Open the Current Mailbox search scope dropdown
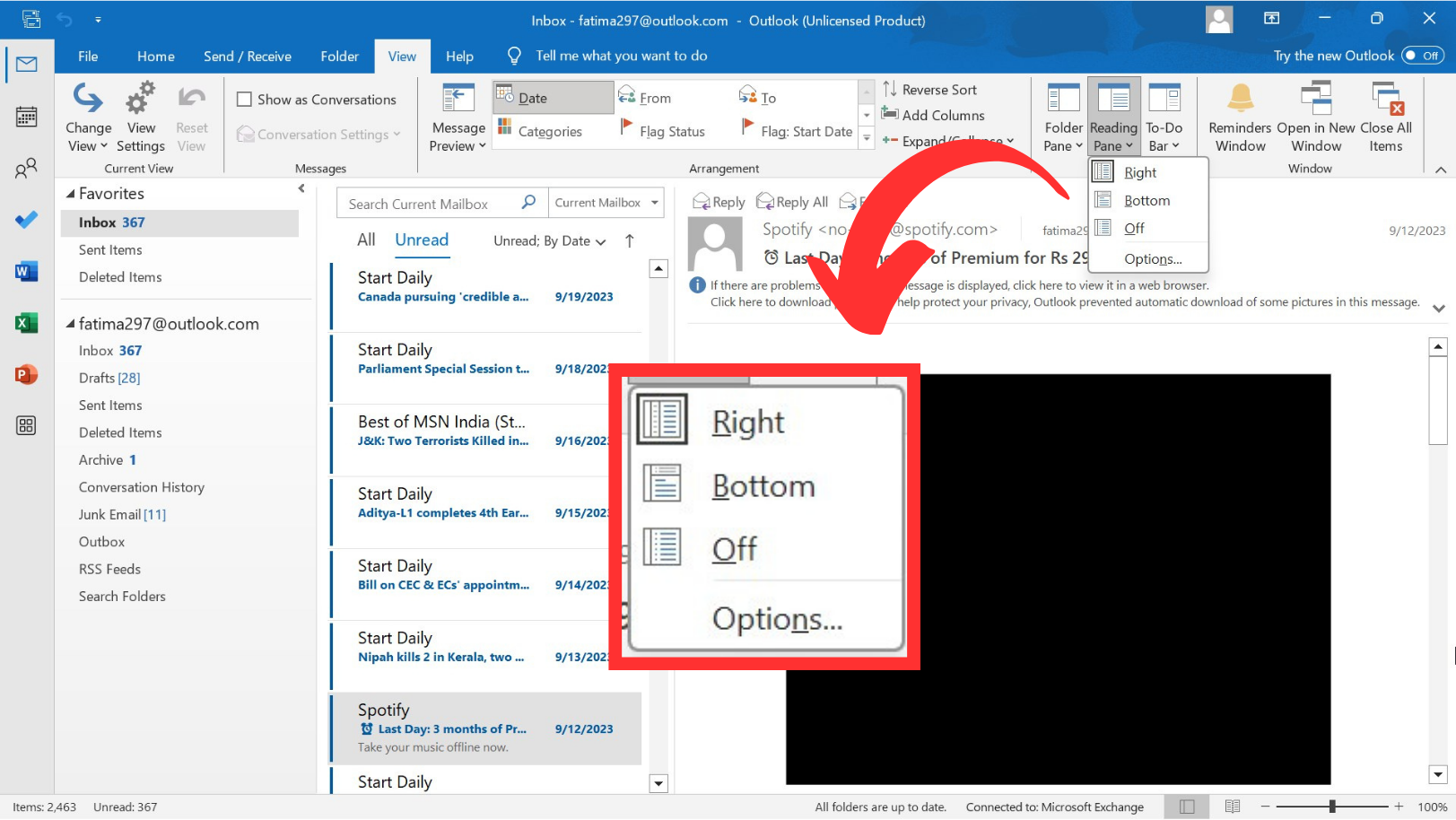Viewport: 1456px width, 820px height. [x=606, y=203]
